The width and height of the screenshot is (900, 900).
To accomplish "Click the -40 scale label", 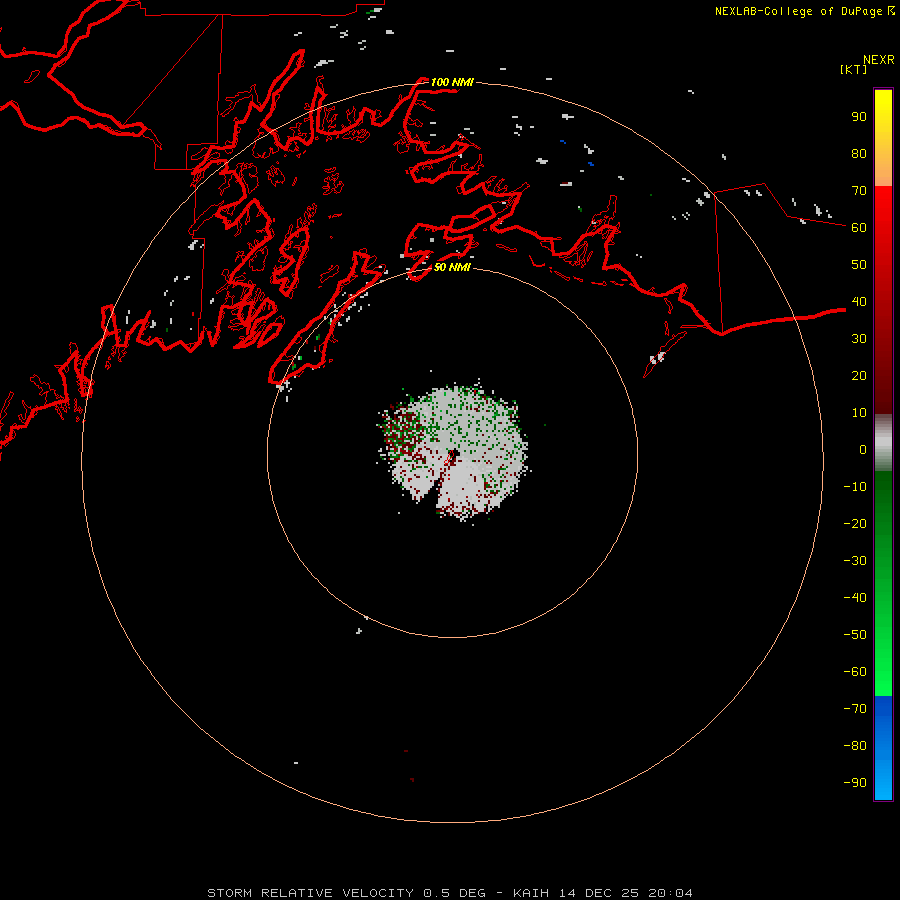I will 855,598.
